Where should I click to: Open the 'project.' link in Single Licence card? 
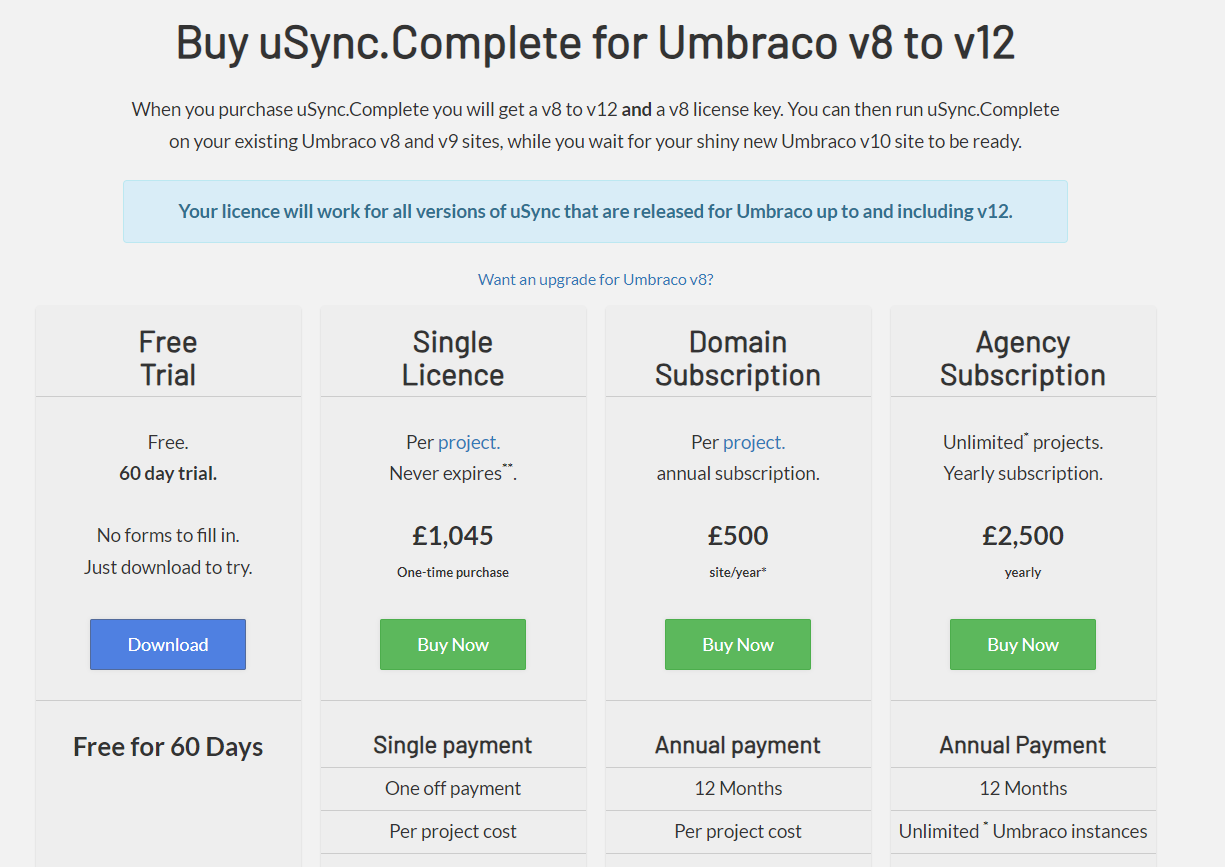[470, 441]
